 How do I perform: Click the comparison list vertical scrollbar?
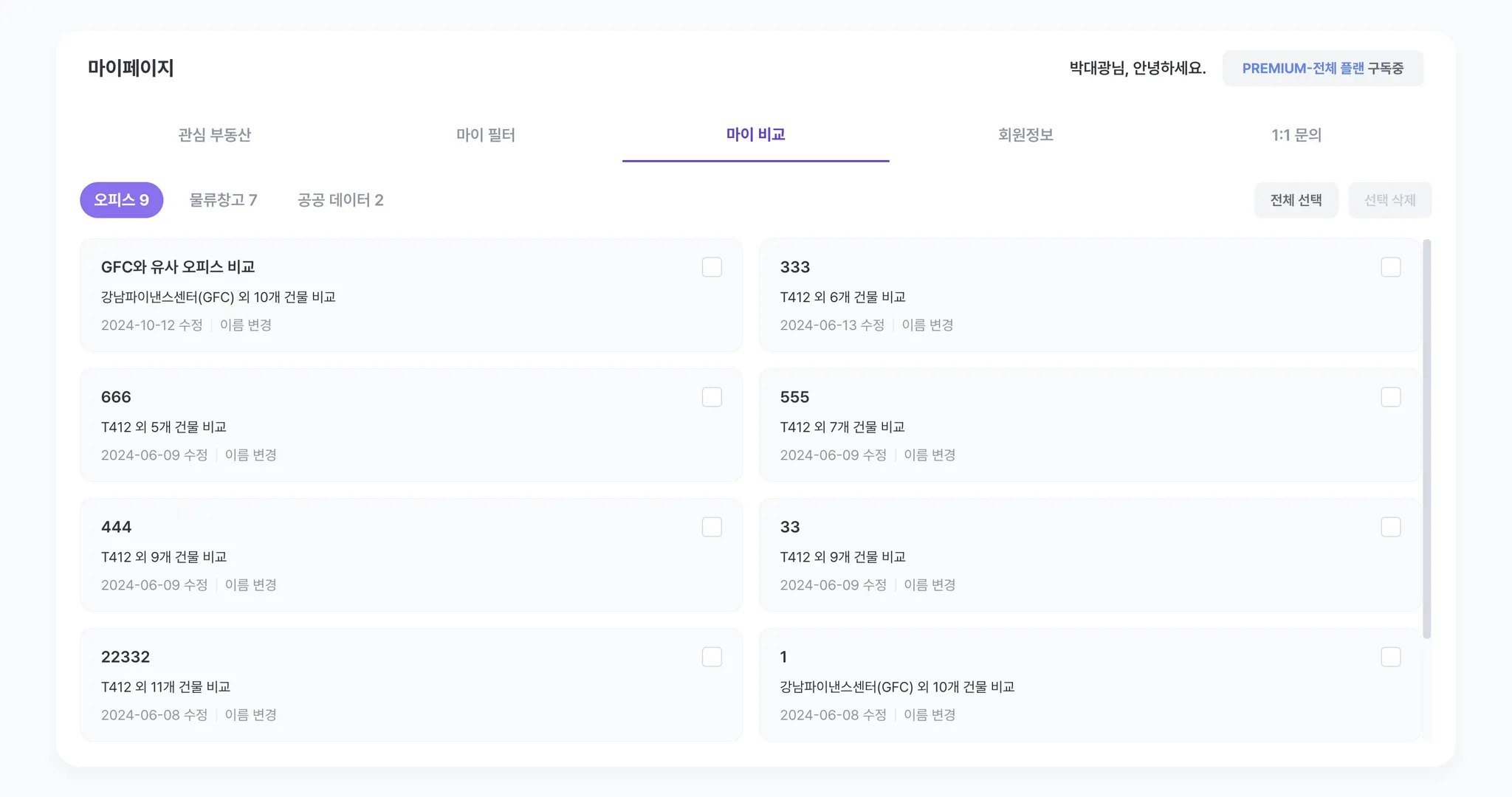click(1426, 438)
